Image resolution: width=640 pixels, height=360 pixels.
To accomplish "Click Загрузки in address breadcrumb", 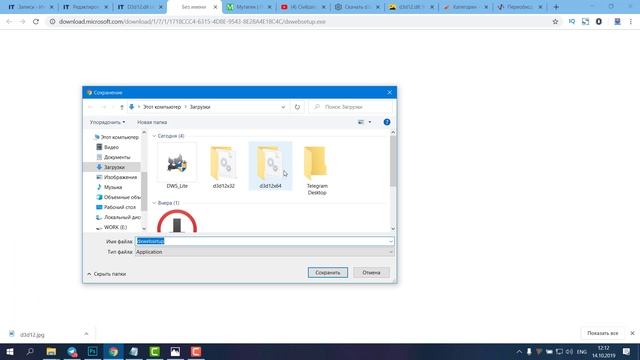I will (200, 107).
